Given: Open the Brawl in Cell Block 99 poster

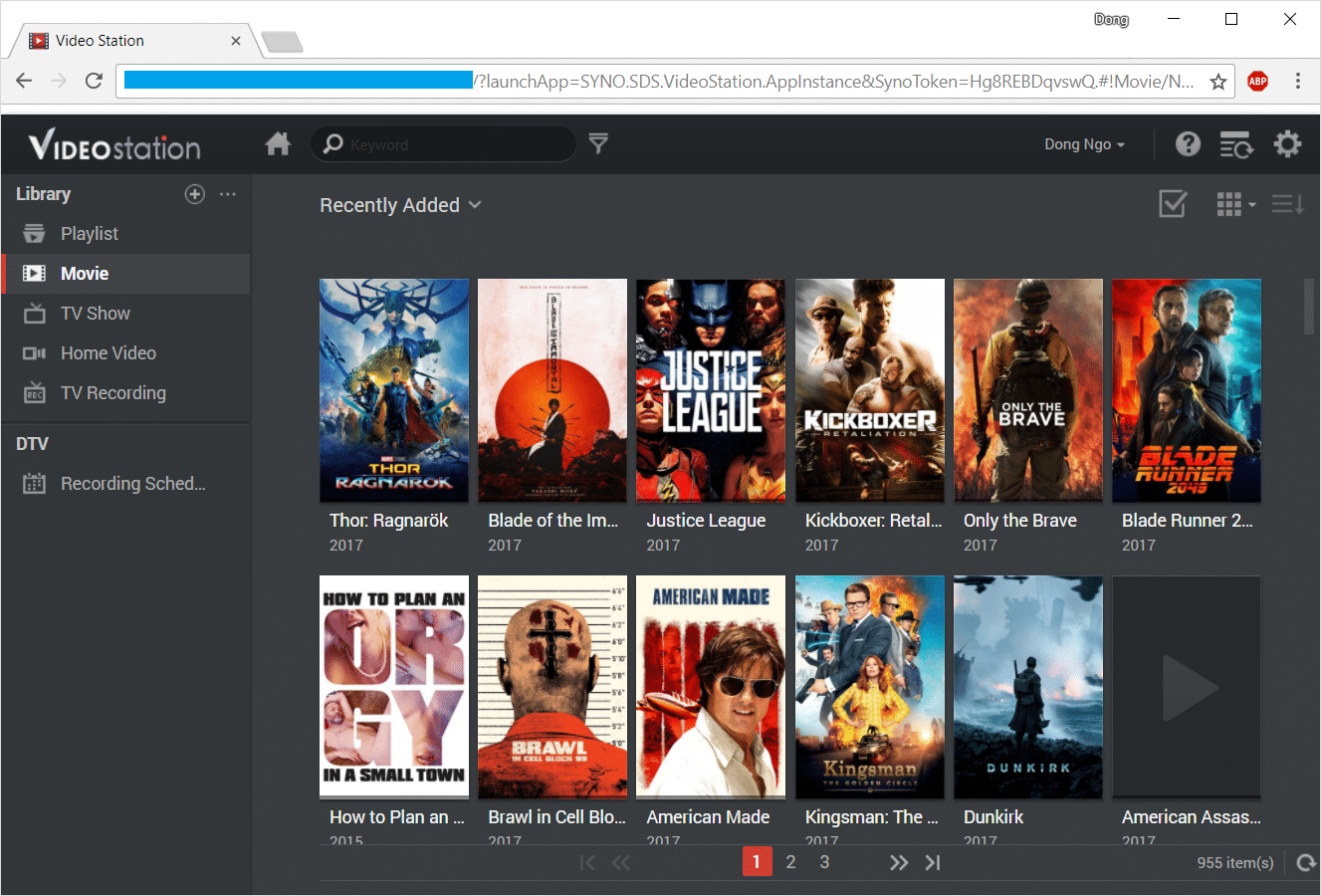Looking at the screenshot, I should [x=552, y=687].
